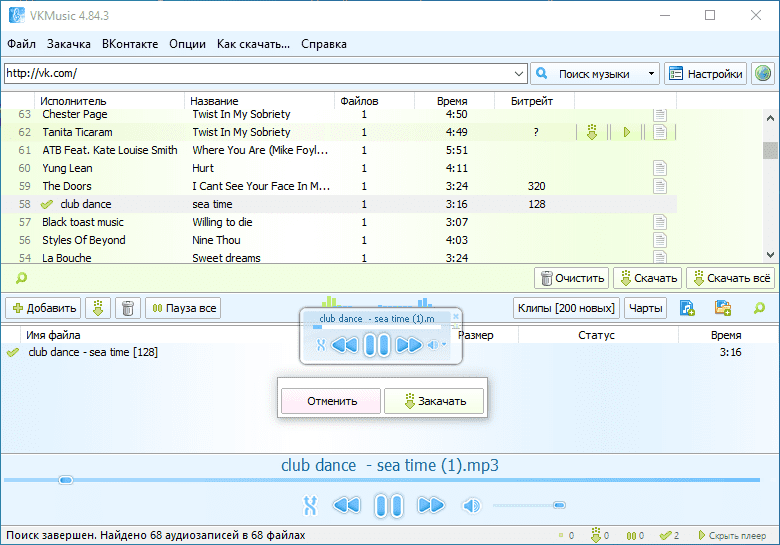Mute sound via main player speaker icon
The width and height of the screenshot is (780, 545).
point(471,506)
